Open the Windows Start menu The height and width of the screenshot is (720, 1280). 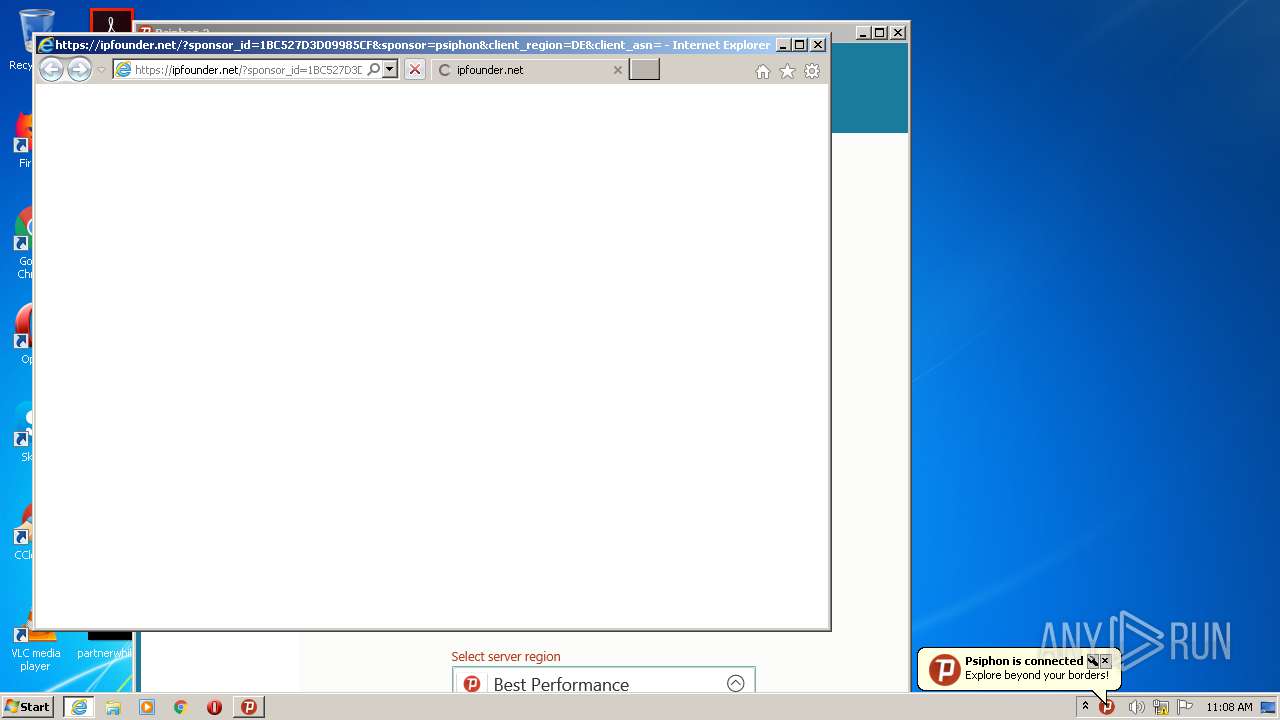pyautogui.click(x=27, y=707)
